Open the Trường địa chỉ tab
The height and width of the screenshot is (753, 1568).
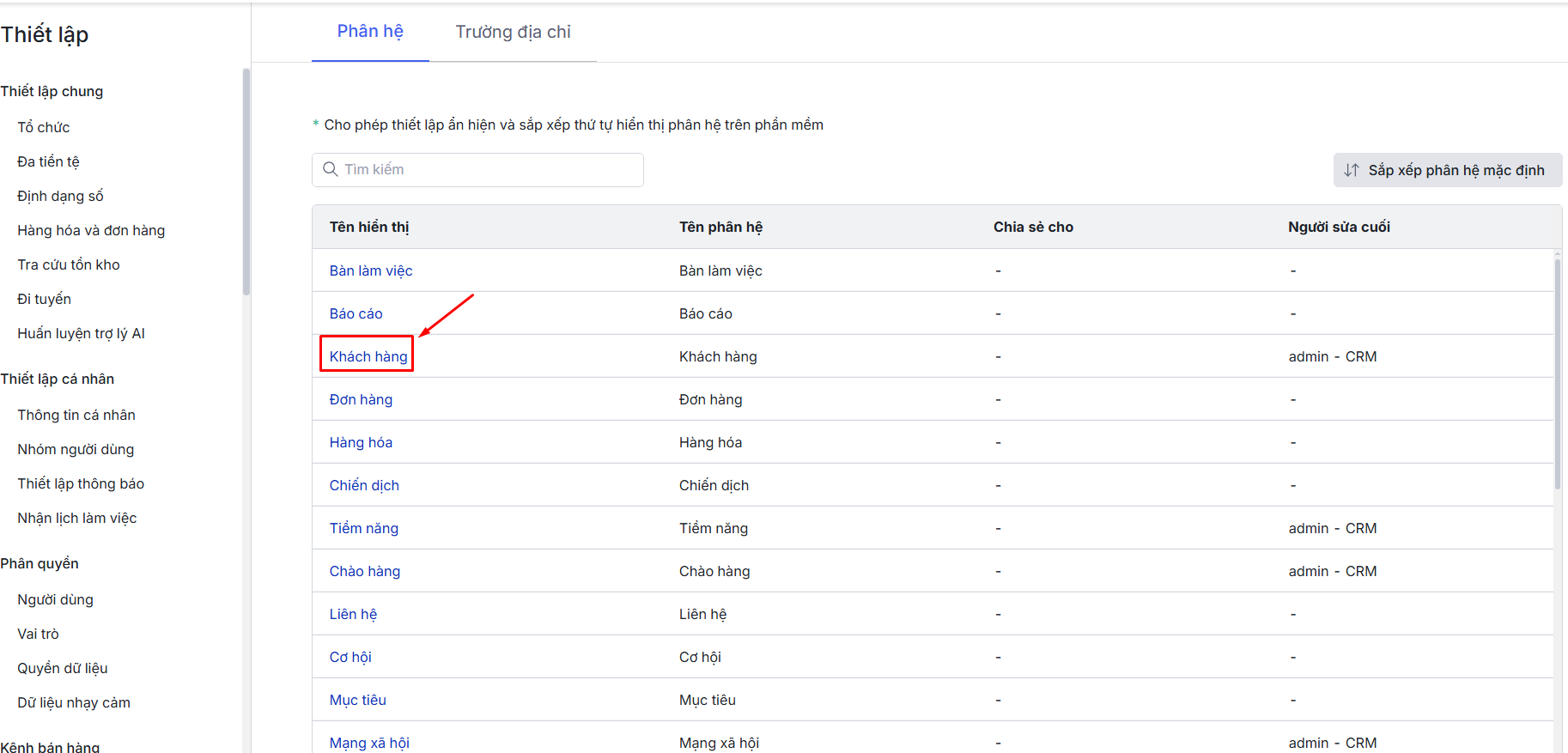point(513,33)
